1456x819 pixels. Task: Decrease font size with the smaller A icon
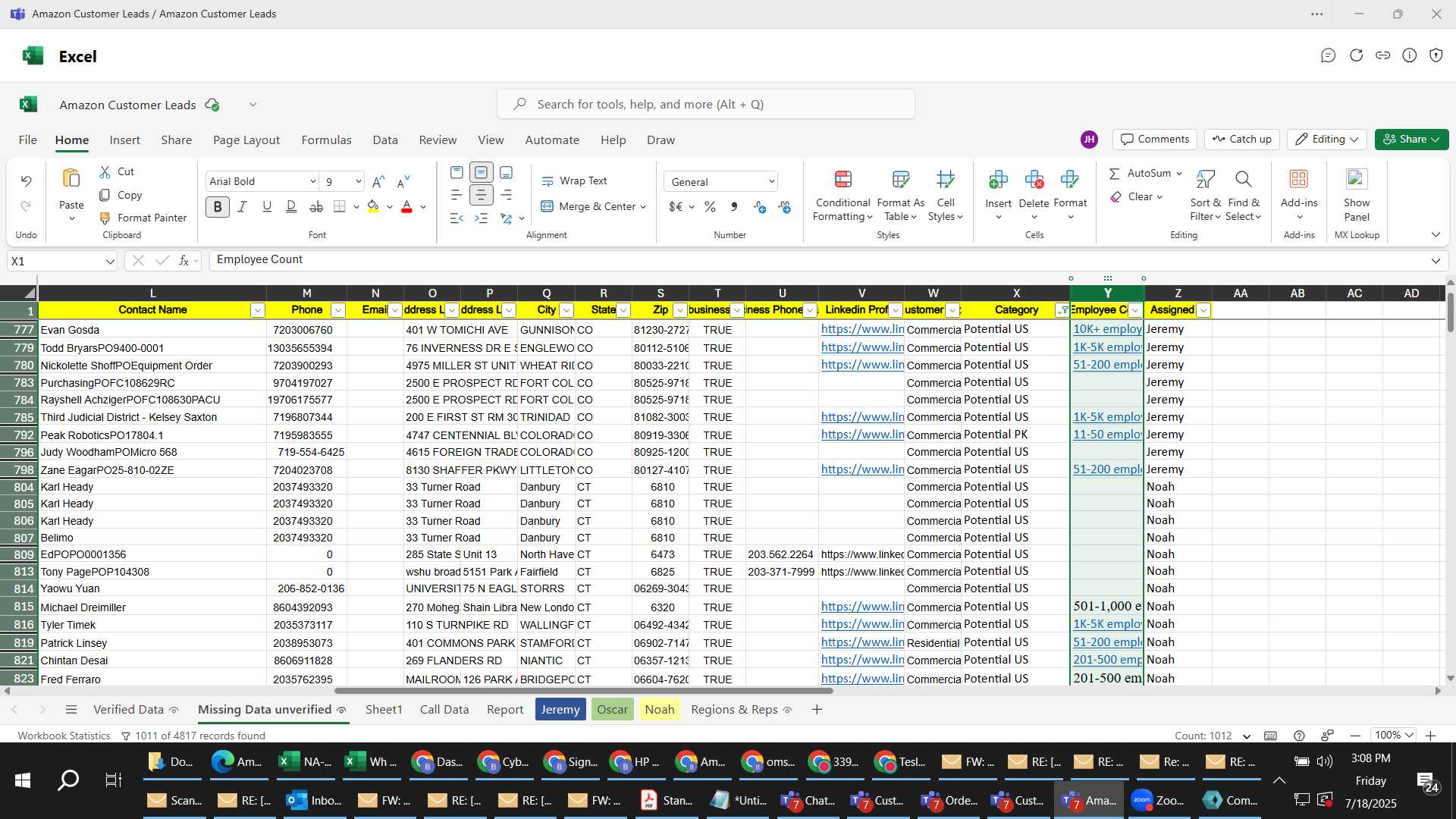[403, 181]
